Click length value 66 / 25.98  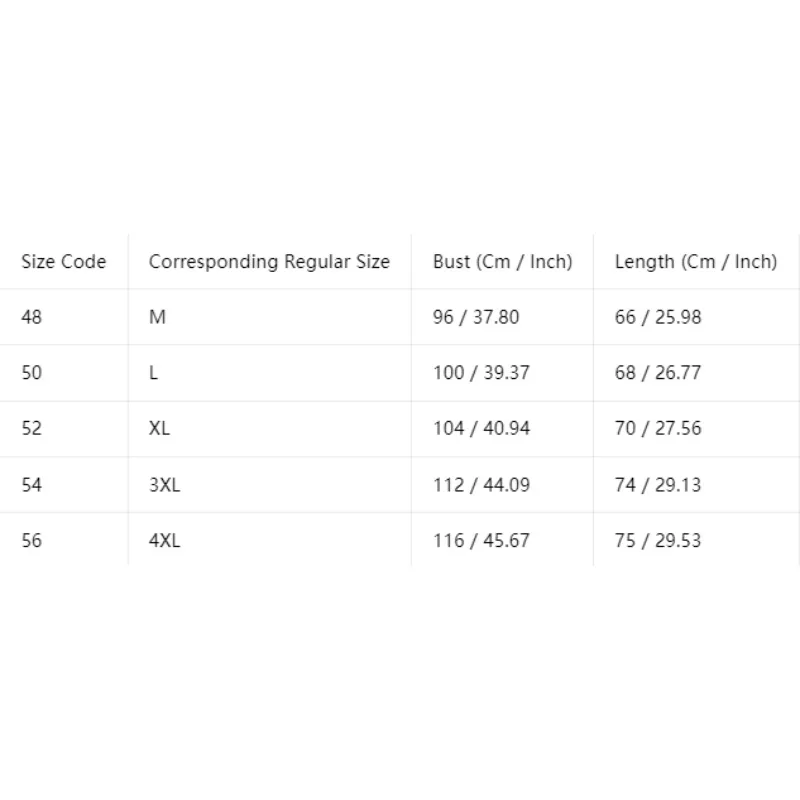658,317
